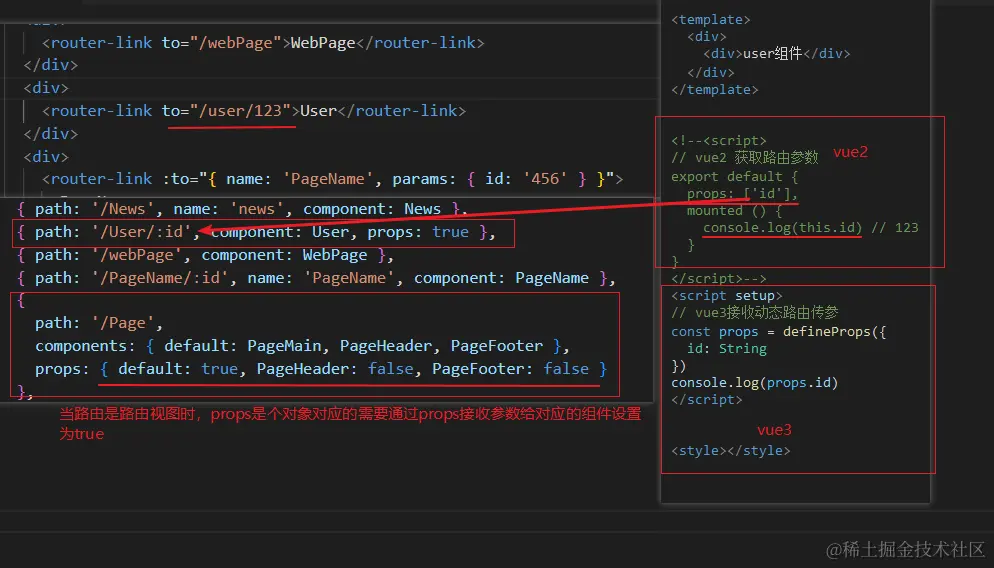Viewport: 994px width, 568px height.
Task: Click the "user组件" div line
Action: pos(777,54)
